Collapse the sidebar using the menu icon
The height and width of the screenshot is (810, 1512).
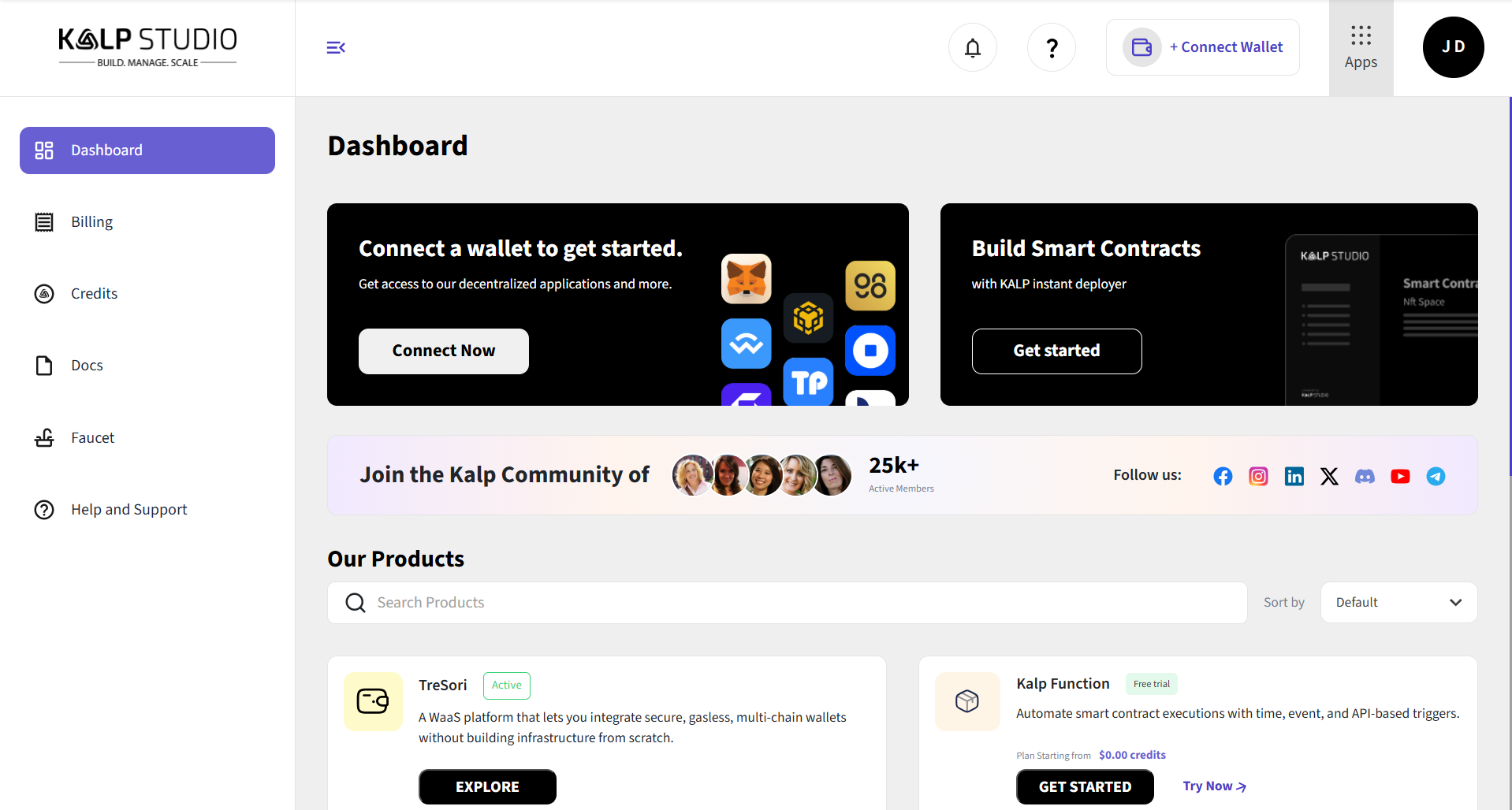(336, 48)
